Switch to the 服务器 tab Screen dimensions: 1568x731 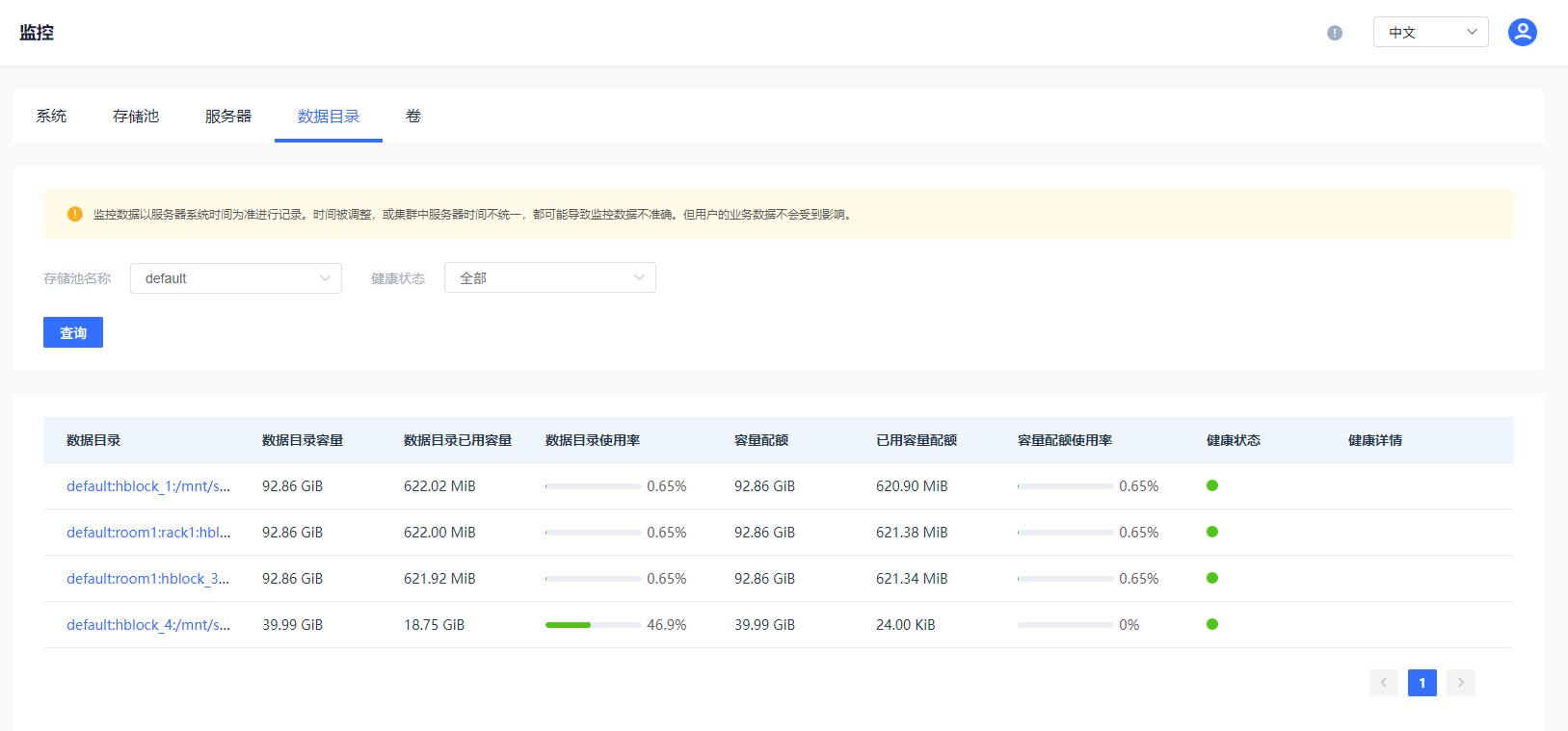(228, 117)
